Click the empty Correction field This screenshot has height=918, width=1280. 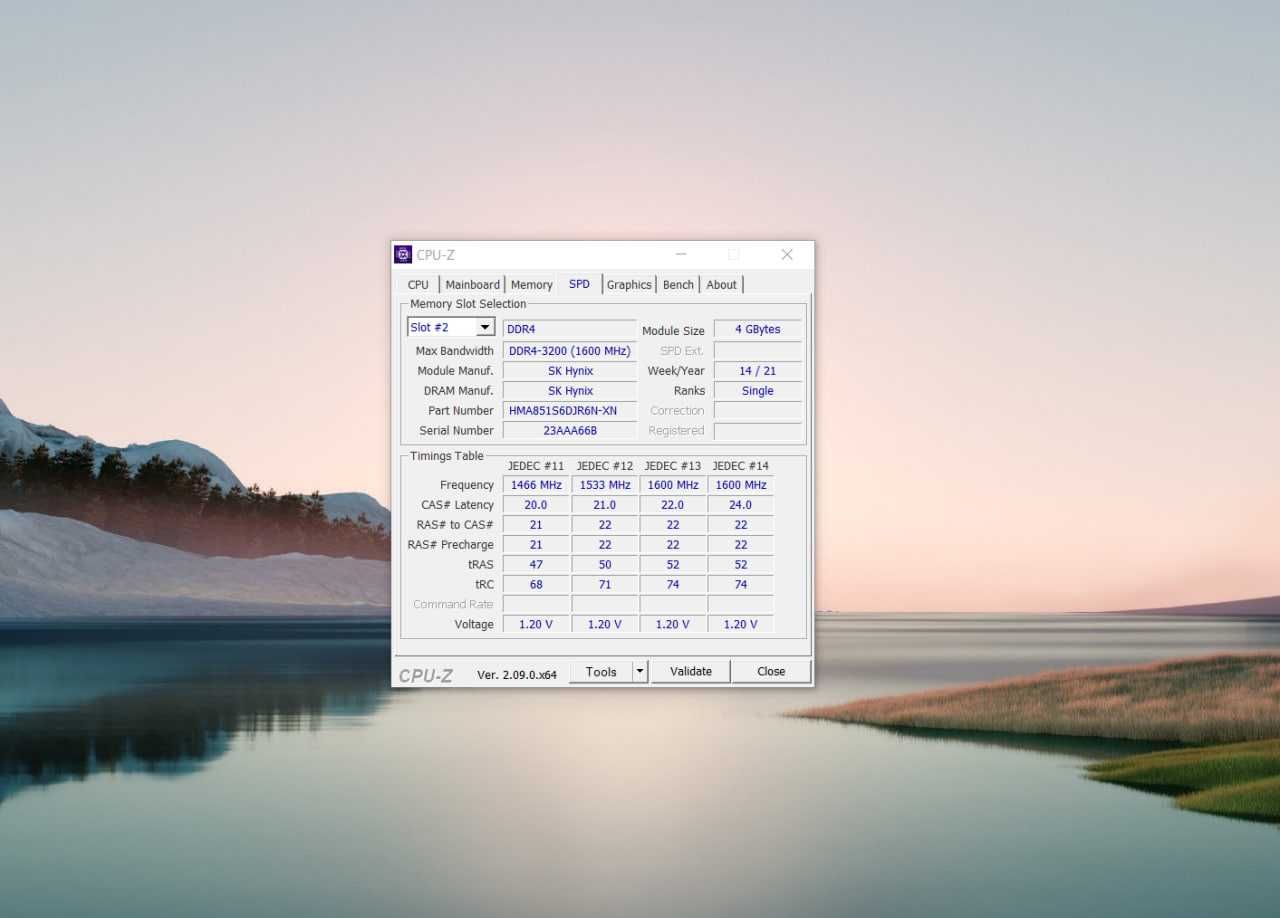[757, 411]
